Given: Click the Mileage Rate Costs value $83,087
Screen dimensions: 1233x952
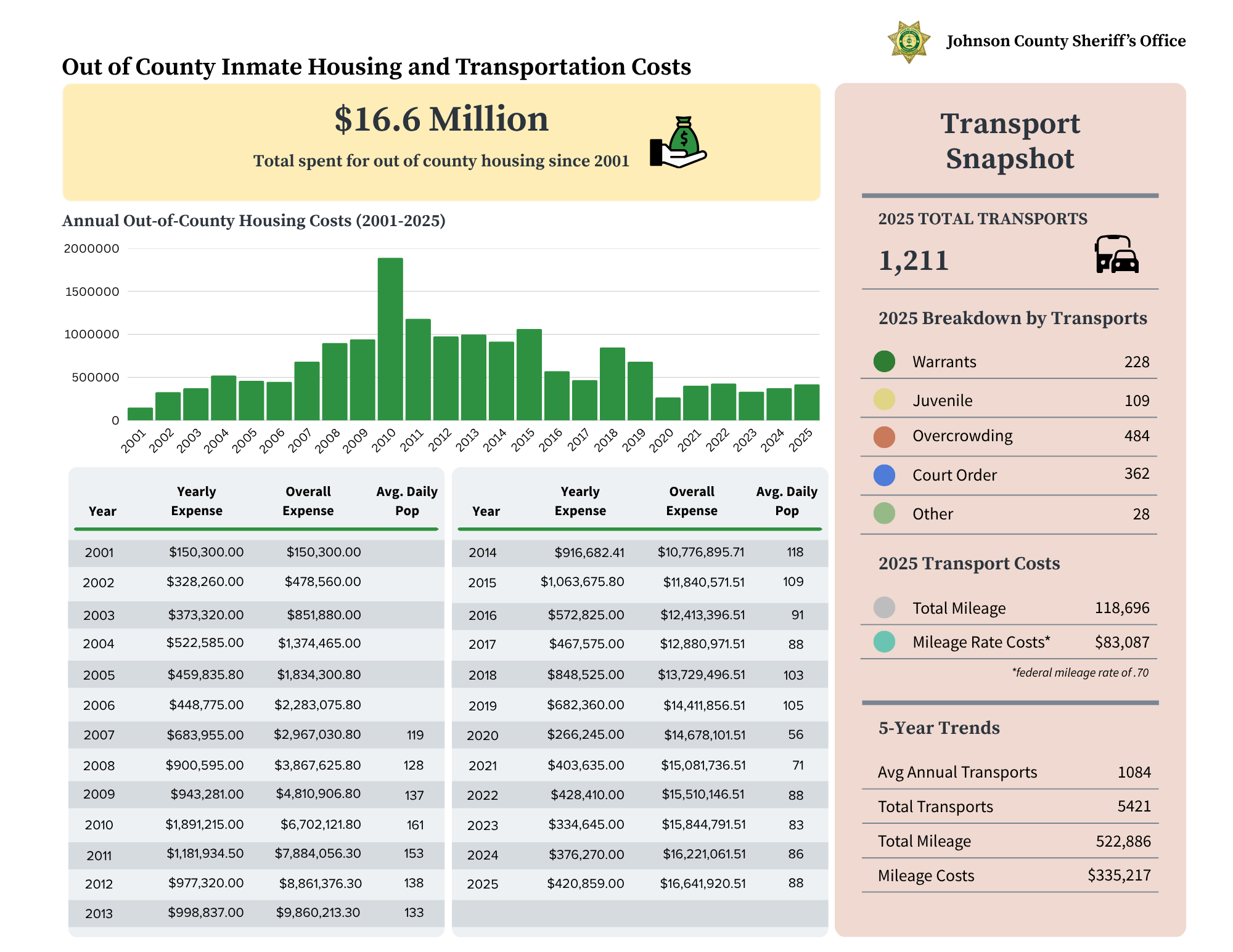Looking at the screenshot, I should pyautogui.click(x=1122, y=642).
